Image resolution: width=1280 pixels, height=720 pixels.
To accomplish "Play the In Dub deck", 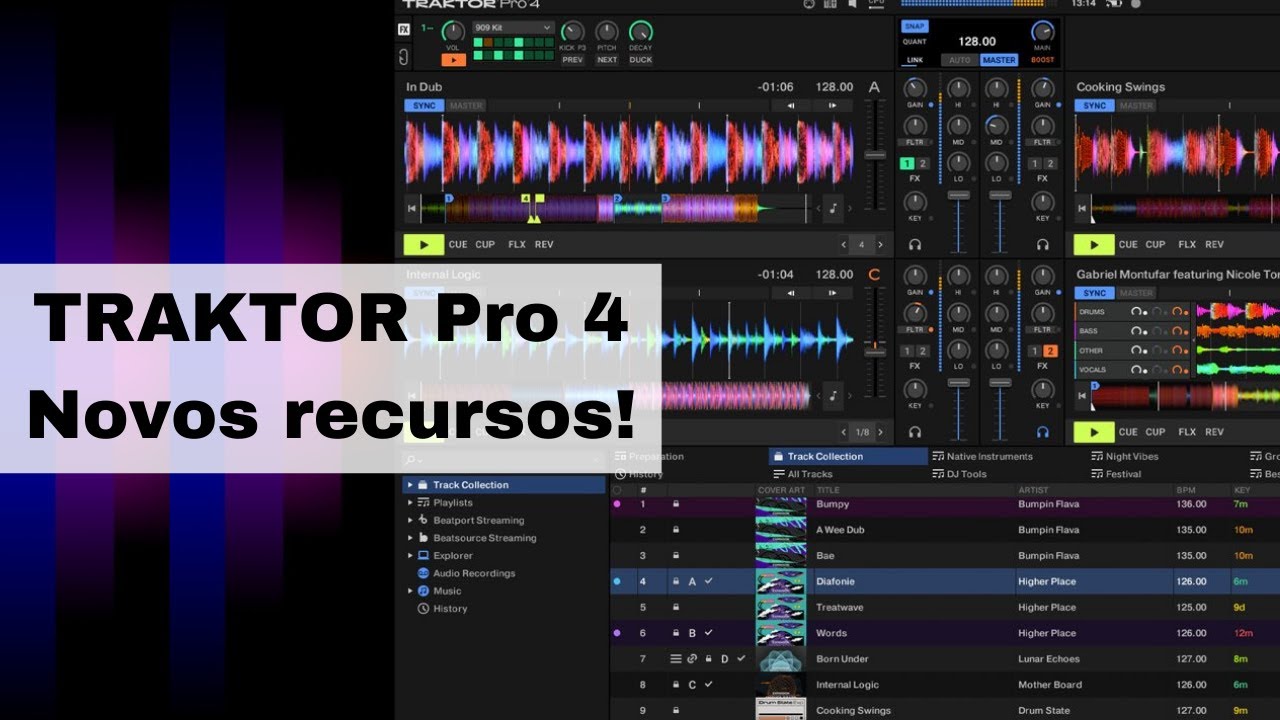I will (424, 244).
